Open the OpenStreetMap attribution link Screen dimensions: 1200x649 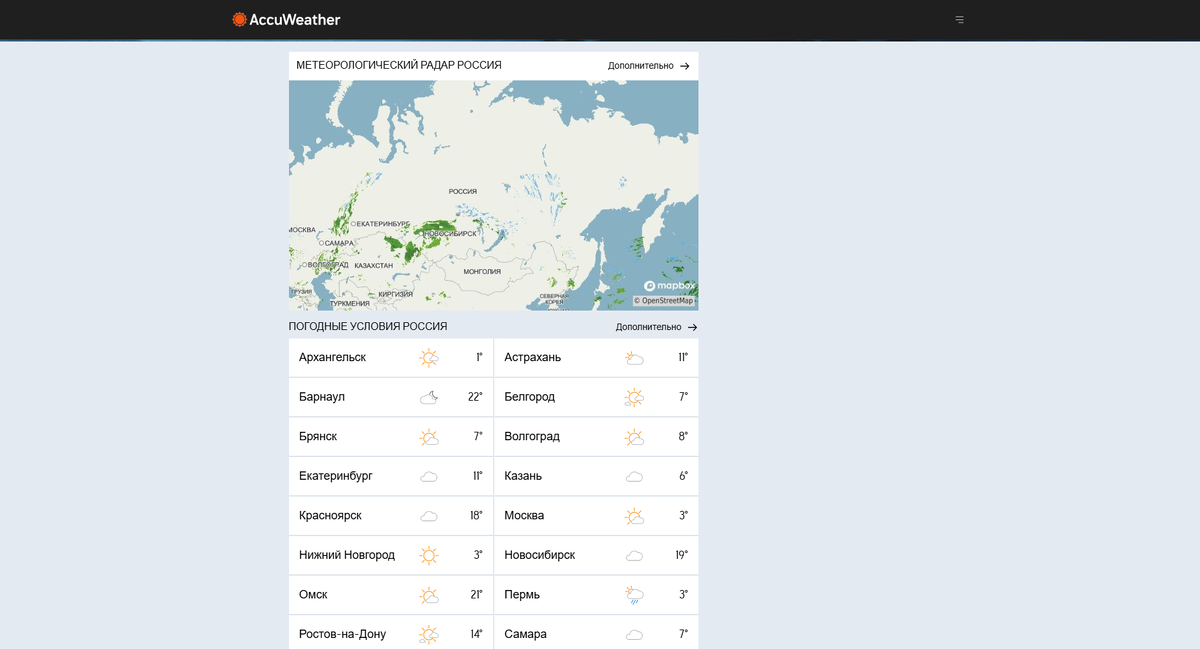[x=664, y=300]
